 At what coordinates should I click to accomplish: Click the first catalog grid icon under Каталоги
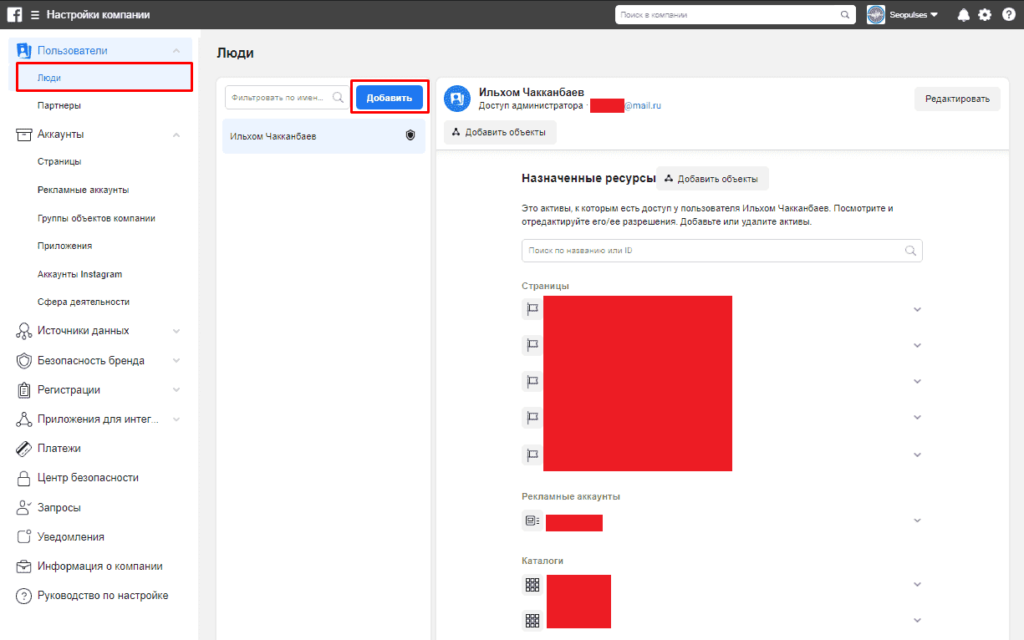[x=532, y=584]
